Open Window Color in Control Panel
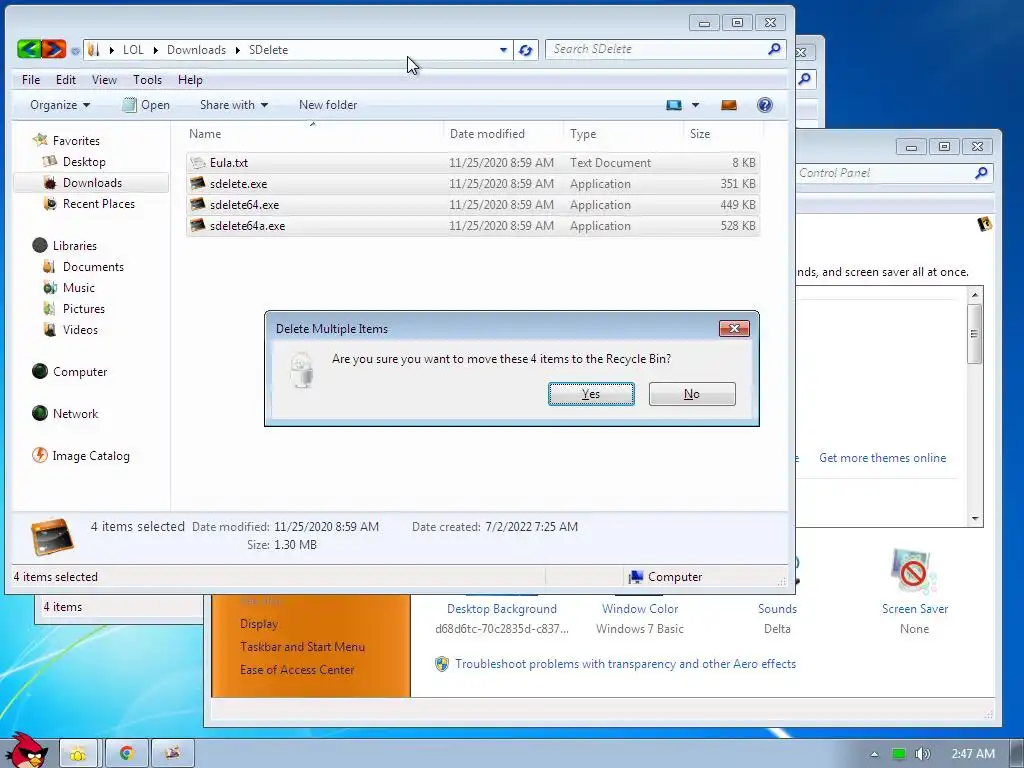 tap(640, 609)
